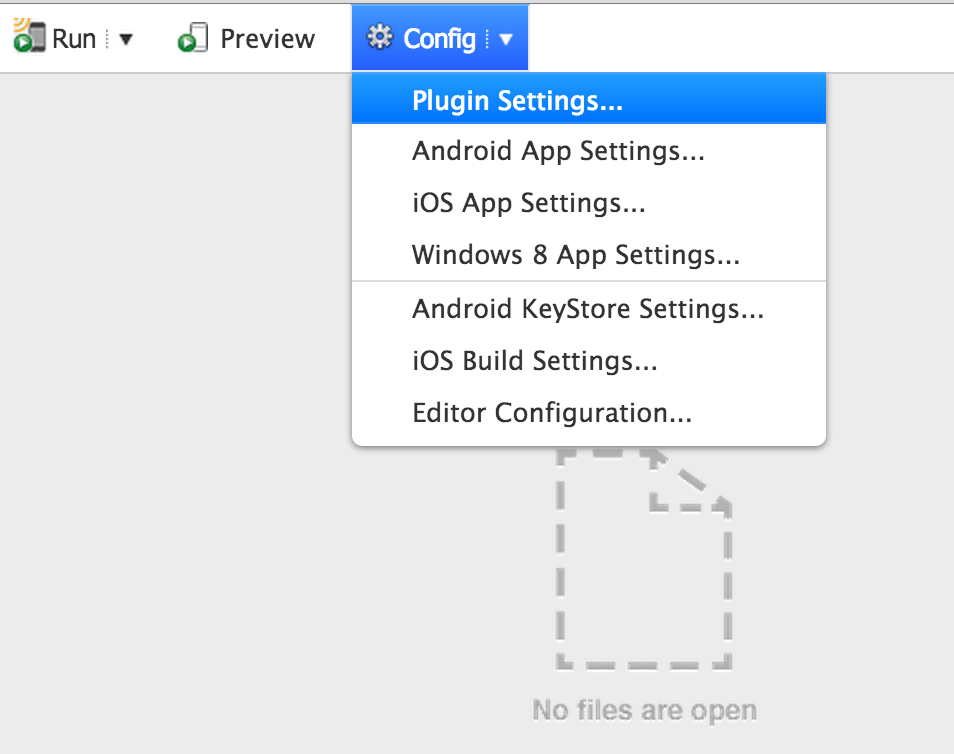Collapse the Config dropdown arrow
Viewport: 954px width, 754px height.
click(x=506, y=40)
